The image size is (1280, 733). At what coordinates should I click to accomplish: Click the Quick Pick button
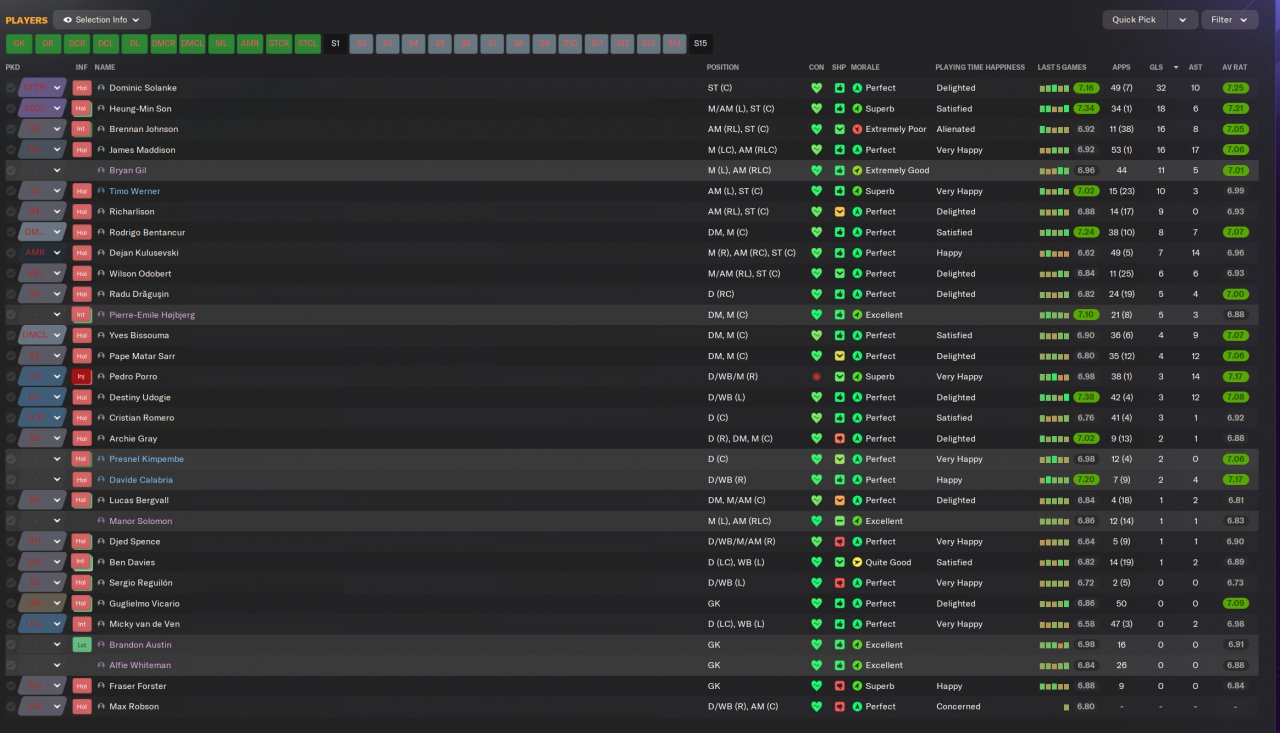1134,20
